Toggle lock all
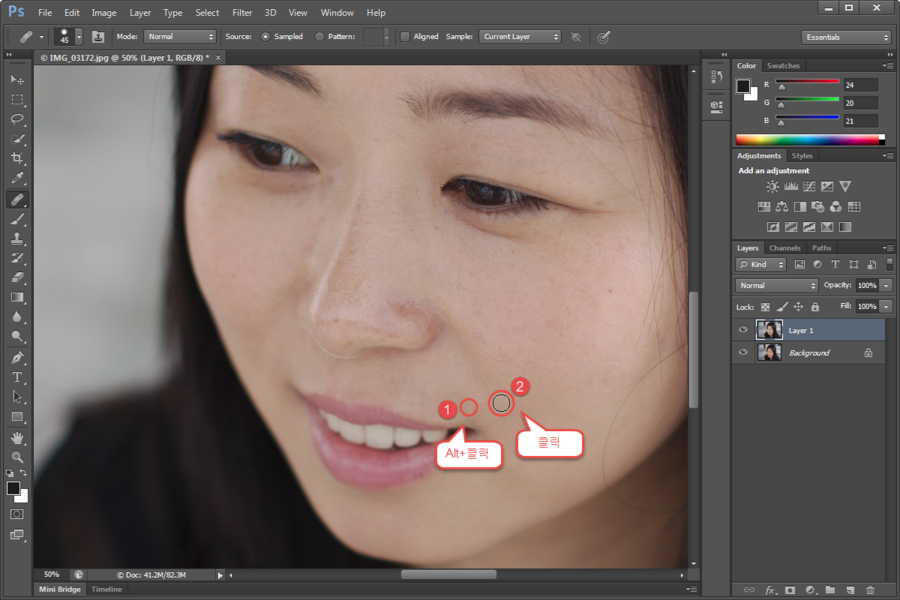Screen dimensions: 900x600 (815, 307)
